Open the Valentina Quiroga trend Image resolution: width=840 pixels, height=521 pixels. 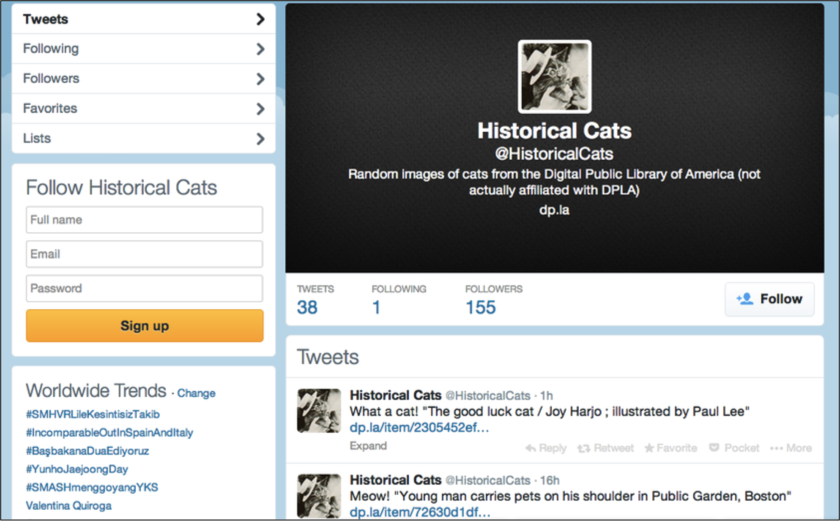69,505
